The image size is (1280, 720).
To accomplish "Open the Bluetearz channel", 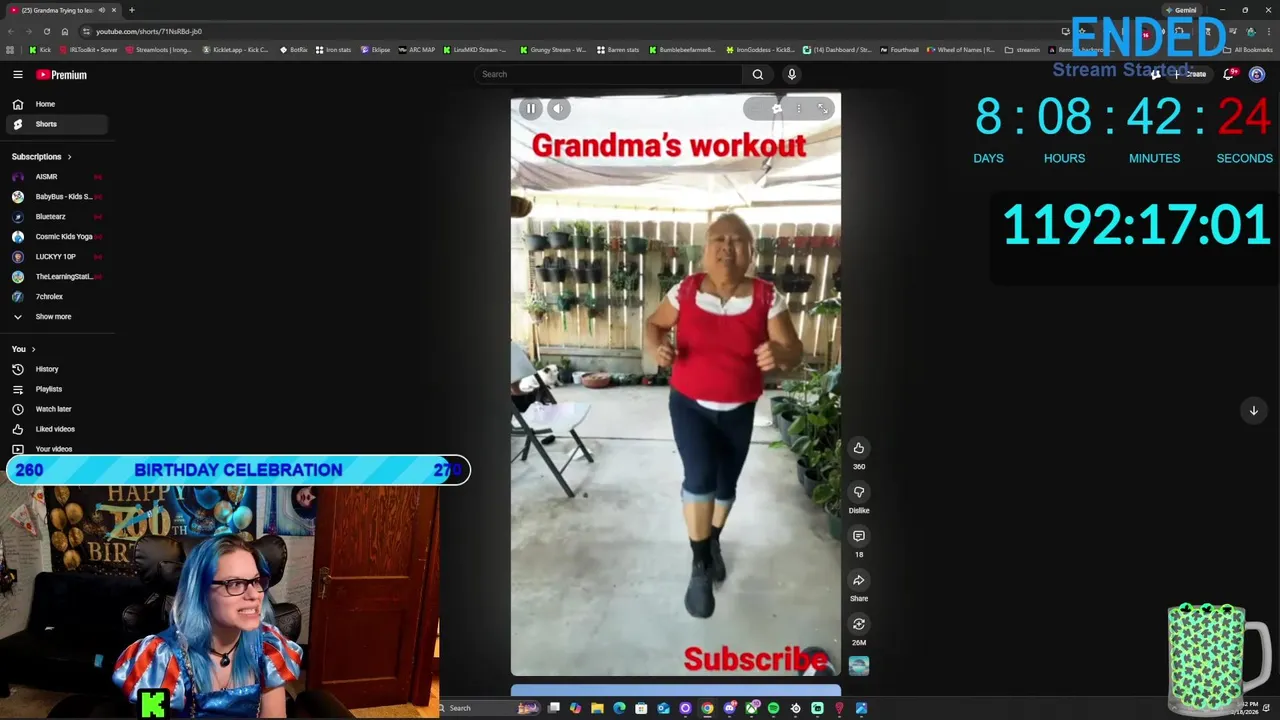I will pos(55,217).
